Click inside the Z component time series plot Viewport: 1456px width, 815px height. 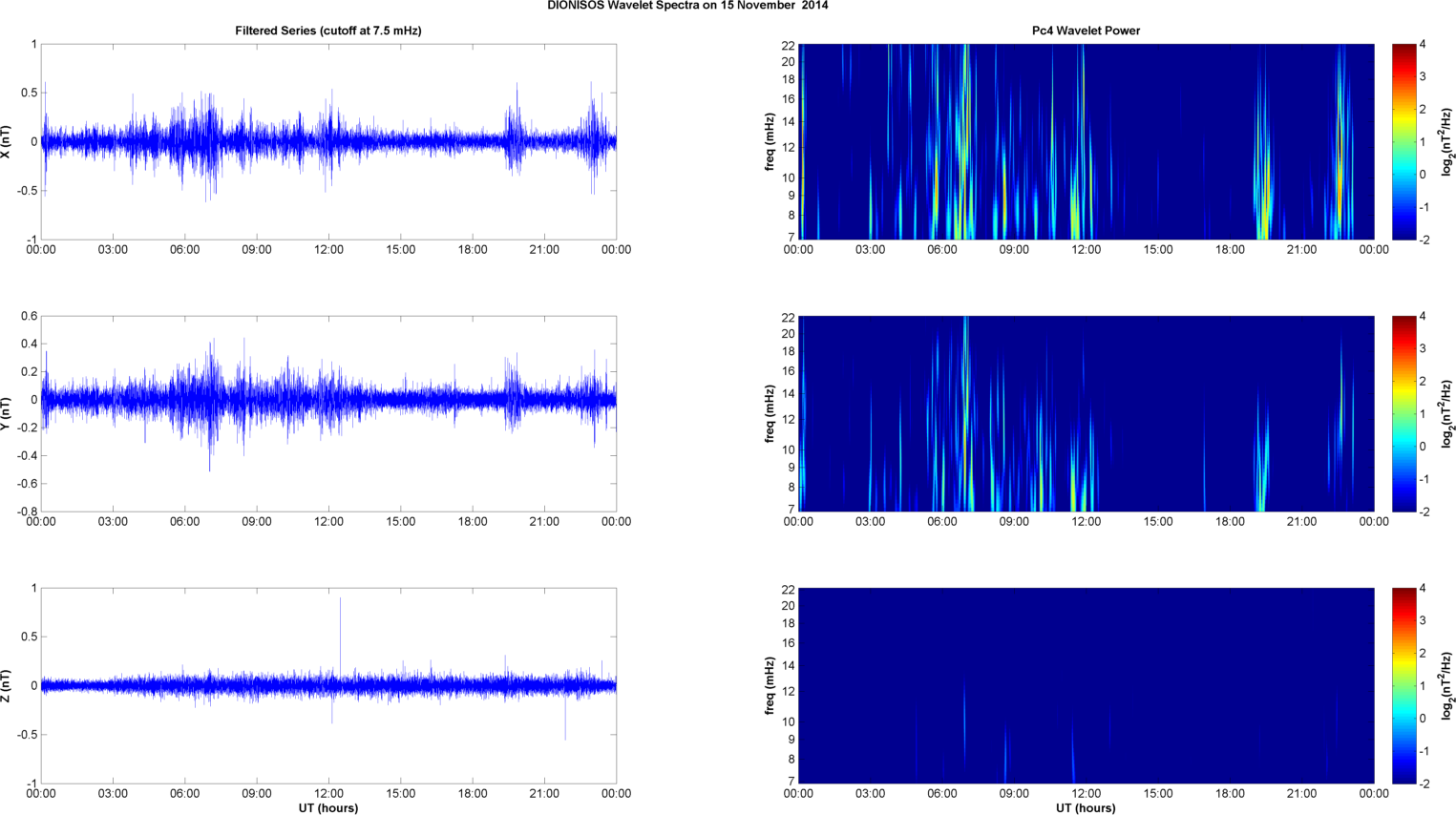point(328,685)
